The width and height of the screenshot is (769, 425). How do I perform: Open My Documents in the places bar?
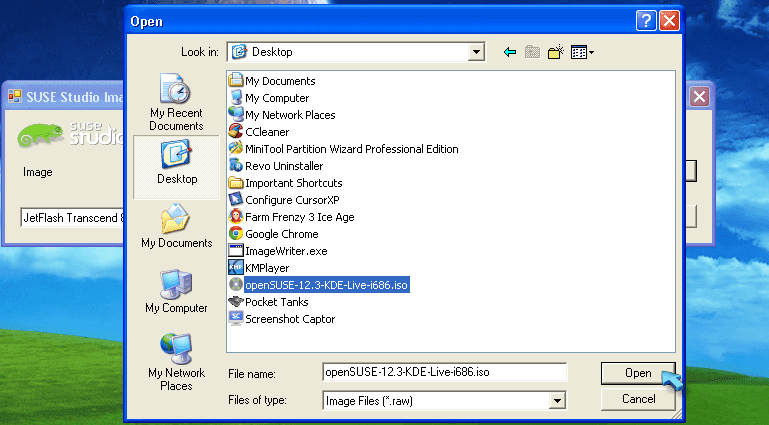pyautogui.click(x=177, y=226)
